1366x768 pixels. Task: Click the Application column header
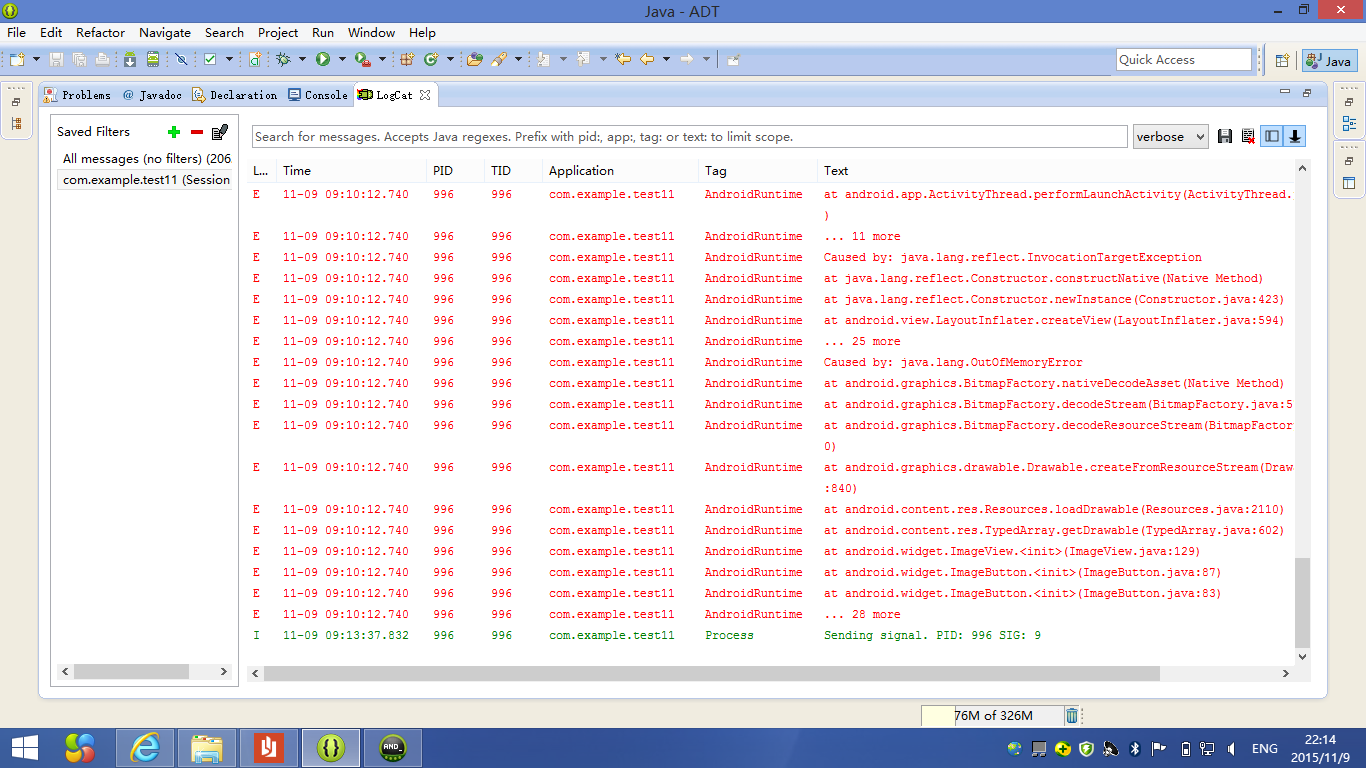(620, 171)
